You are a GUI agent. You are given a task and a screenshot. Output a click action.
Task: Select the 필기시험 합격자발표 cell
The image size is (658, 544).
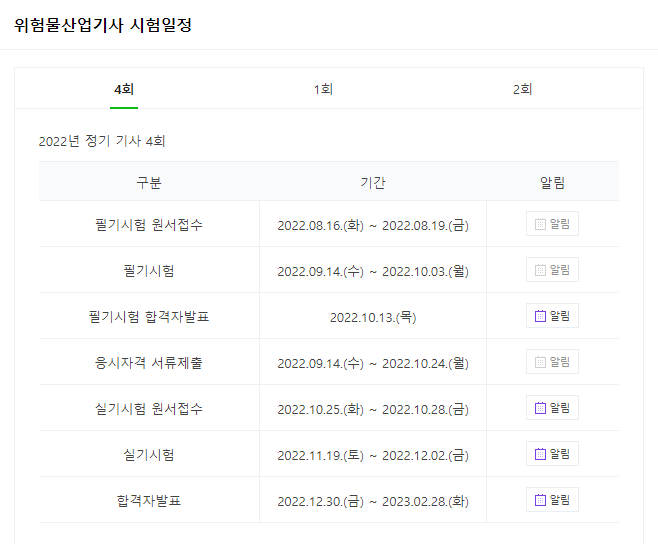pyautogui.click(x=149, y=316)
